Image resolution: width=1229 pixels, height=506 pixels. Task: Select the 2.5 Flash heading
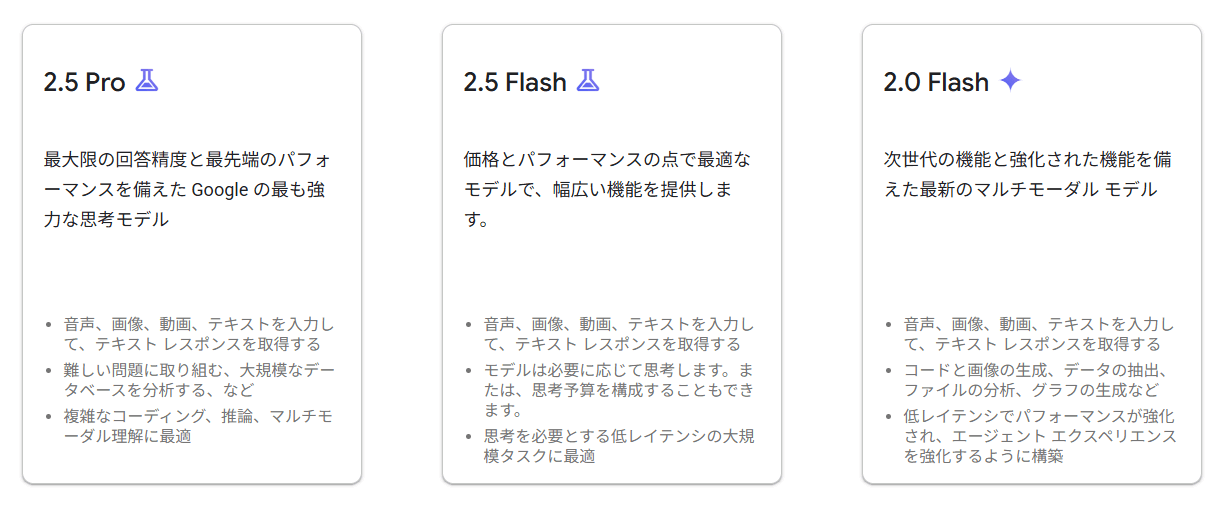(515, 82)
